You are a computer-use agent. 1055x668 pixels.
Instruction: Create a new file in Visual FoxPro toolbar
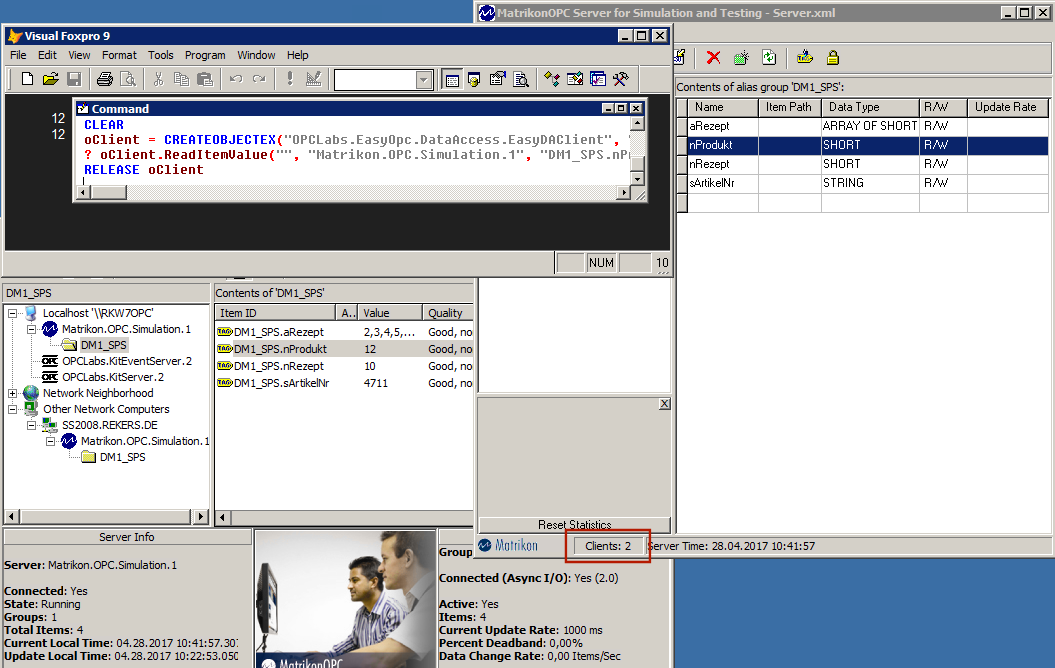tap(27, 79)
